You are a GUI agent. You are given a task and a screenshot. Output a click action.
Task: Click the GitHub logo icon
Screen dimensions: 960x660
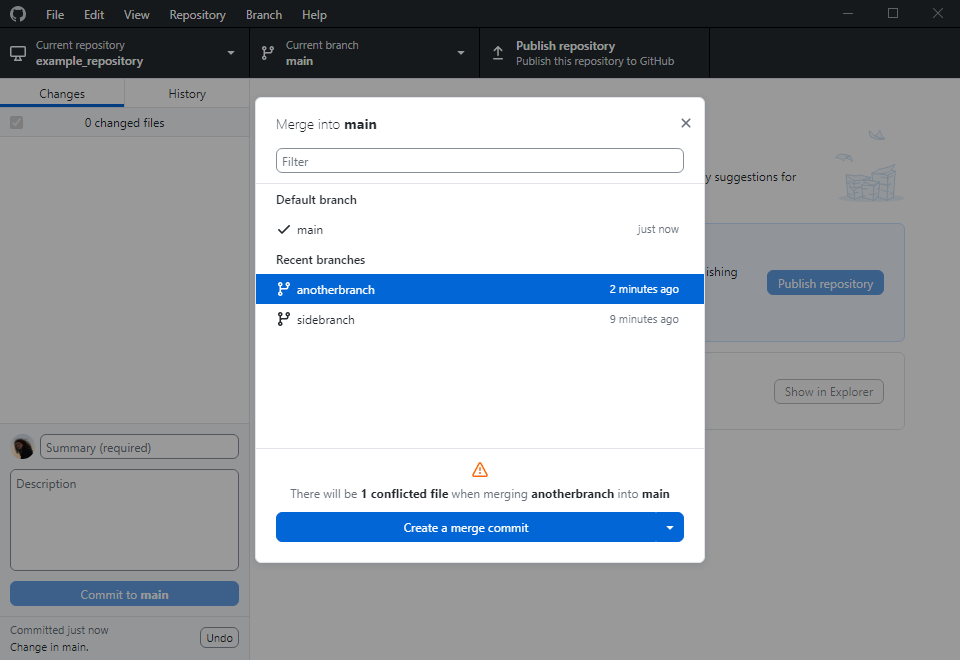point(18,13)
